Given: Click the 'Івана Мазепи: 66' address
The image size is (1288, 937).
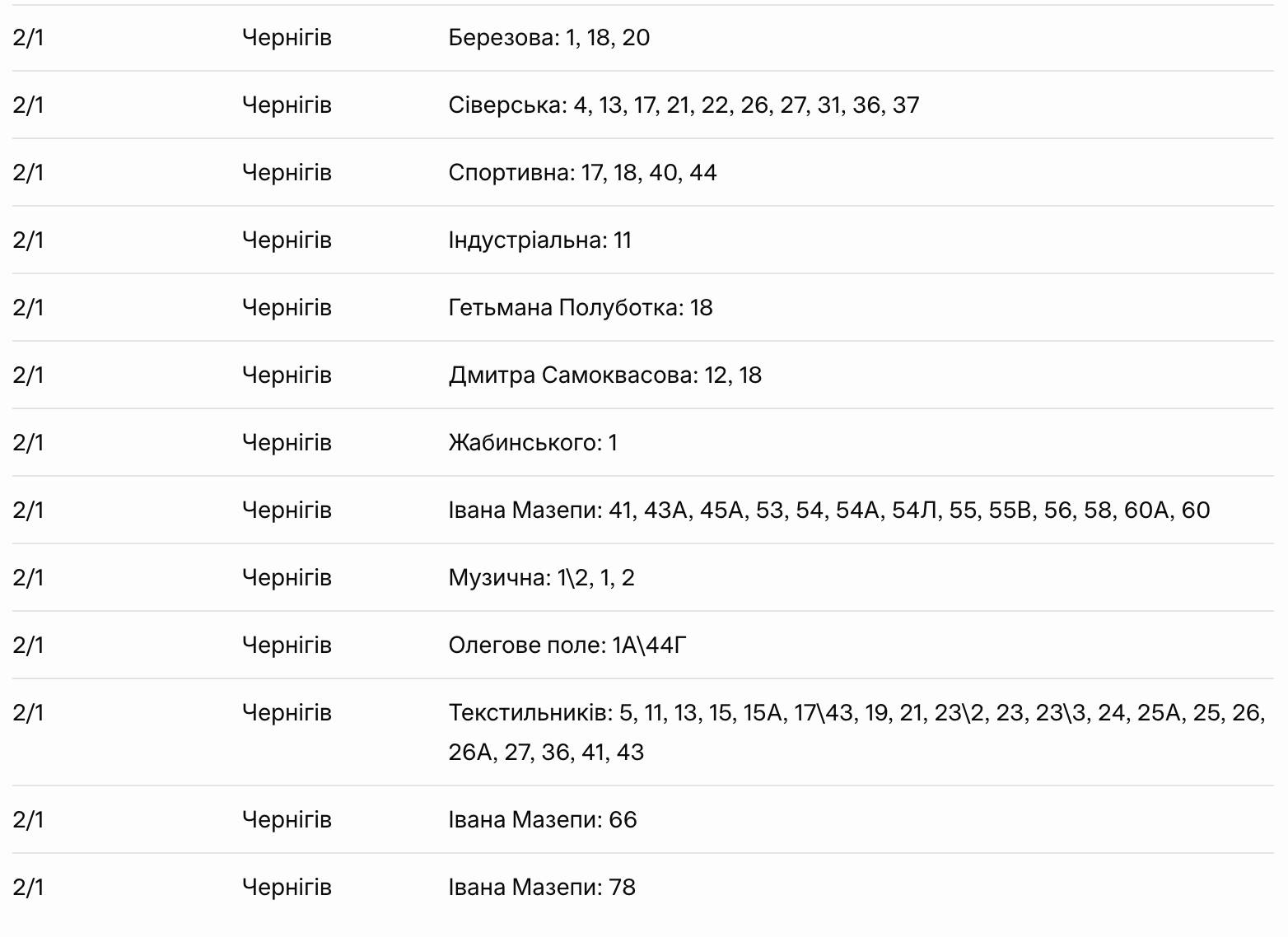Looking at the screenshot, I should click(x=542, y=820).
